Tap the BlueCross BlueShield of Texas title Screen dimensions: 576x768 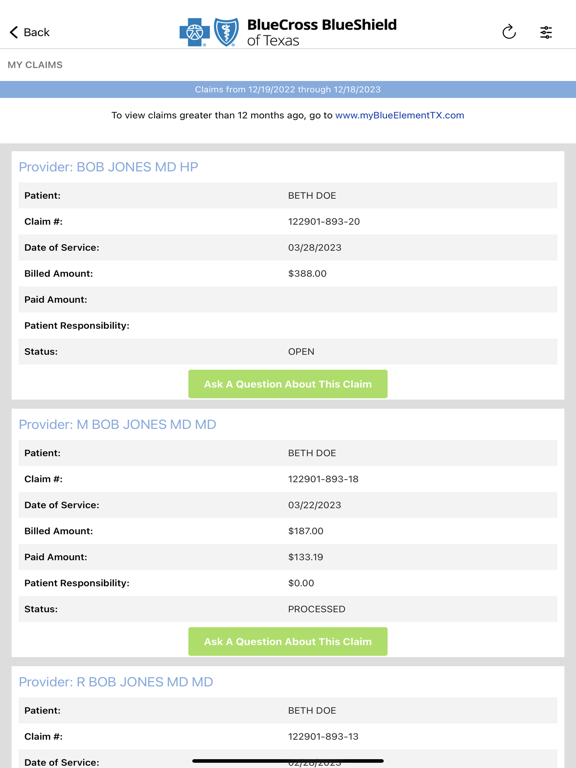pyautogui.click(x=322, y=32)
